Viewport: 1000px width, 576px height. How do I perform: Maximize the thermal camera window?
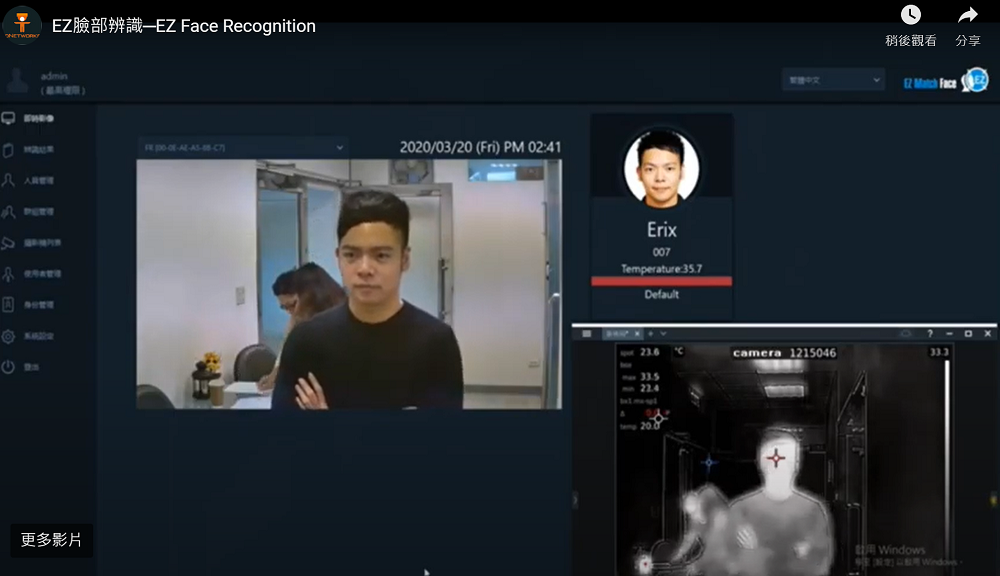(968, 334)
